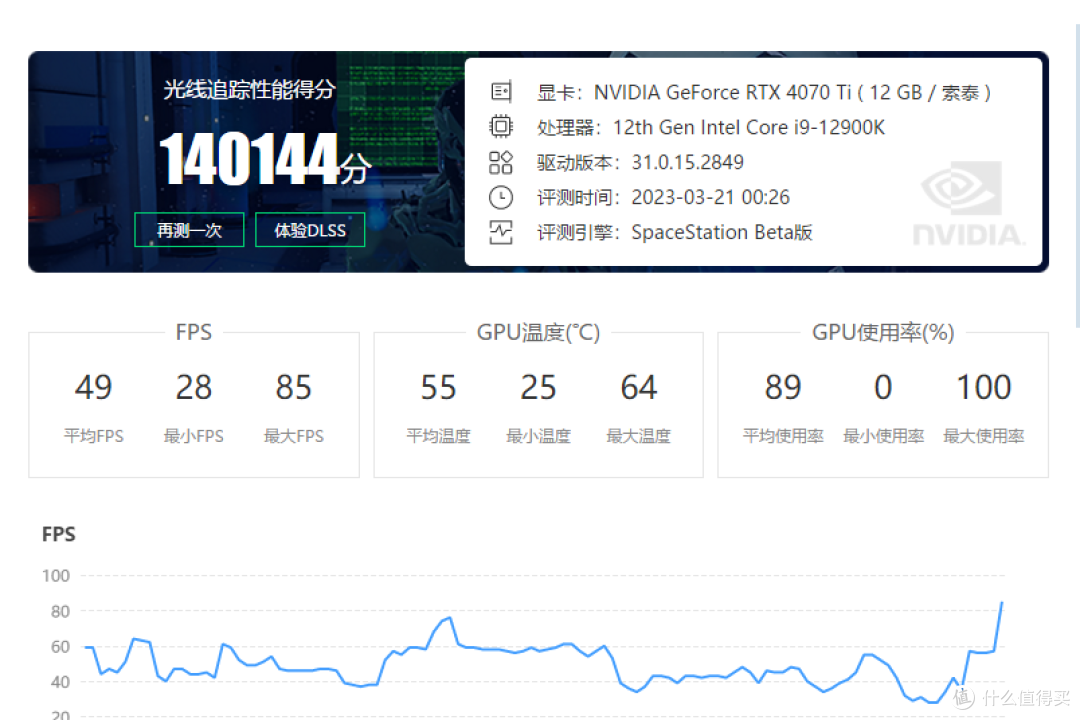Click the 100 label on the chart axis

(x=56, y=576)
